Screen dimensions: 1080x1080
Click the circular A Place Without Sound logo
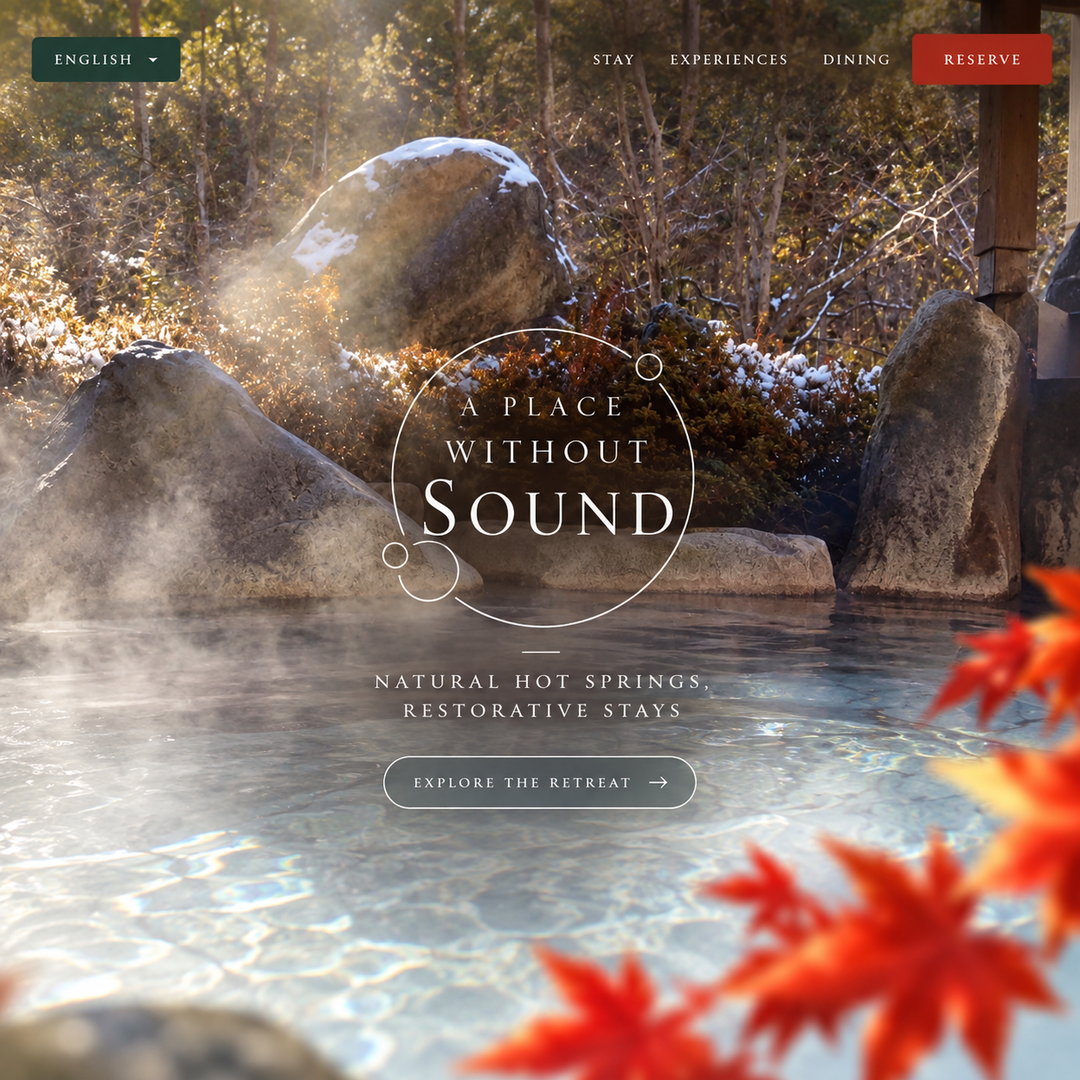(x=539, y=478)
